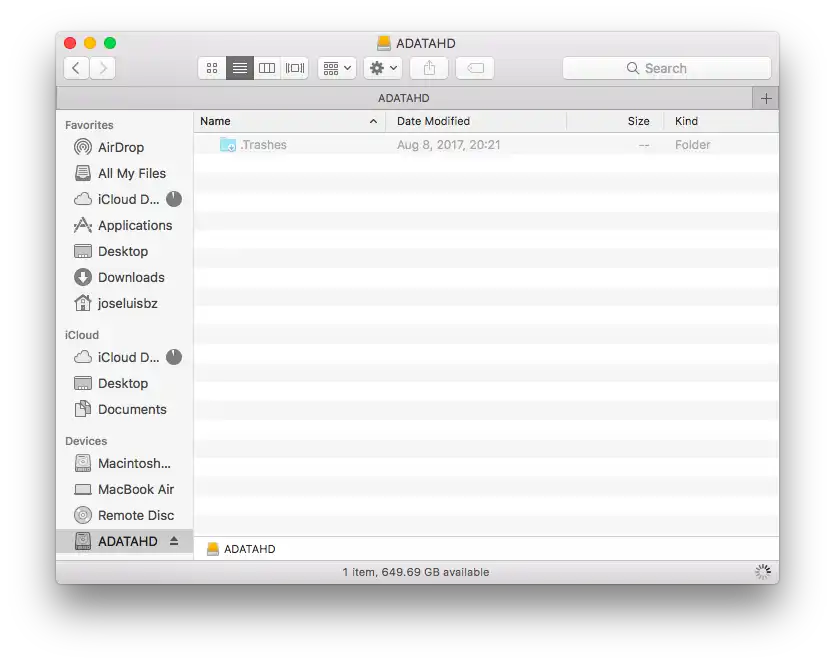835x664 pixels.
Task: Eject the ADATAHD drive
Action: [174, 542]
